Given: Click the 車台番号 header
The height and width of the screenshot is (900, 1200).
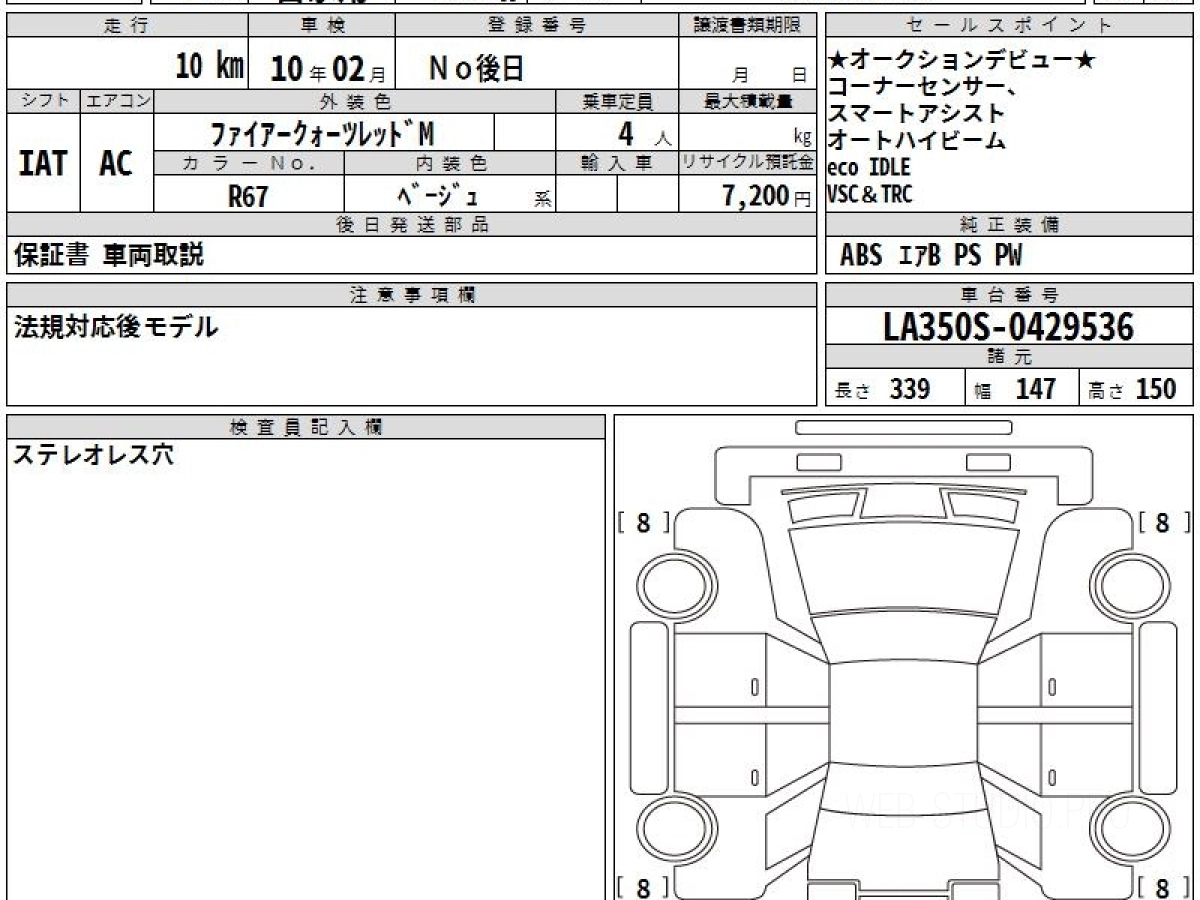Looking at the screenshot, I should pos(1010,295).
